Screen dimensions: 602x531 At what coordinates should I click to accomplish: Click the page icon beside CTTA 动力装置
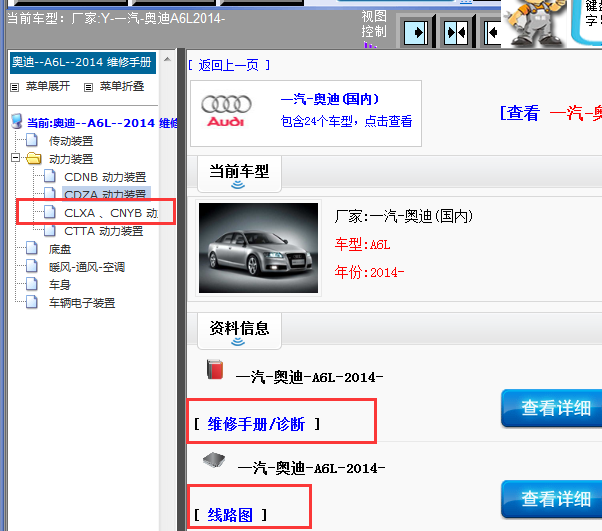click(x=50, y=230)
